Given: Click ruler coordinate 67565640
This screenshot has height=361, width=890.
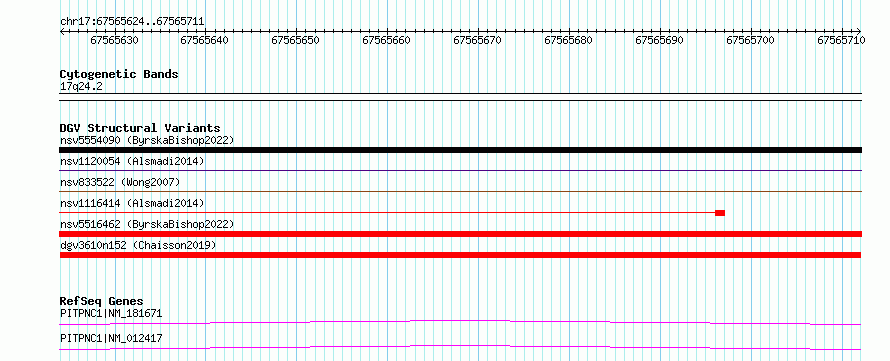Looking at the screenshot, I should pyautogui.click(x=205, y=40).
